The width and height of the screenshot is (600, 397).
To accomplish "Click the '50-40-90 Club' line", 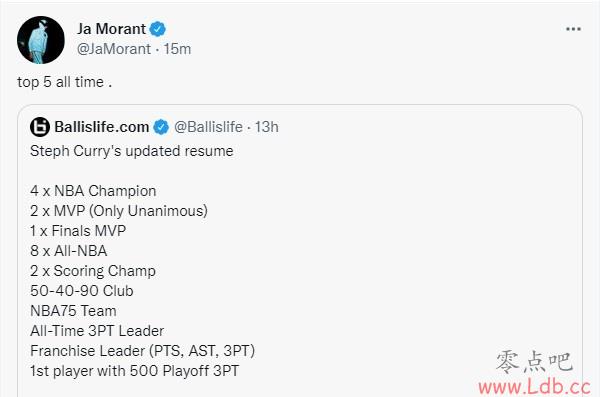I will pyautogui.click(x=82, y=291).
